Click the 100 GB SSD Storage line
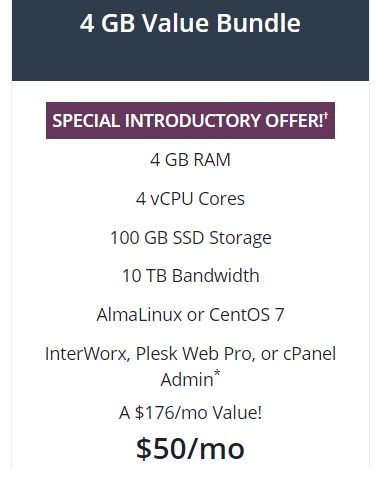 191,238
